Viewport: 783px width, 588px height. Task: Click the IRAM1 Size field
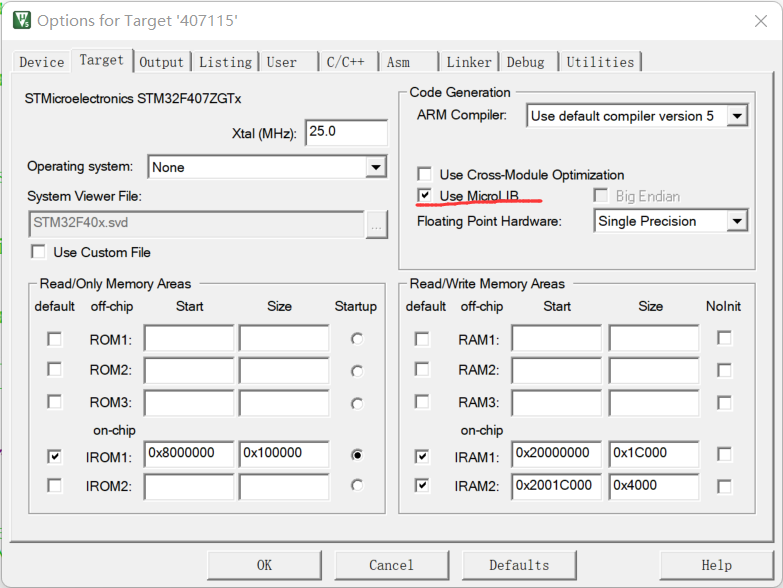point(654,454)
